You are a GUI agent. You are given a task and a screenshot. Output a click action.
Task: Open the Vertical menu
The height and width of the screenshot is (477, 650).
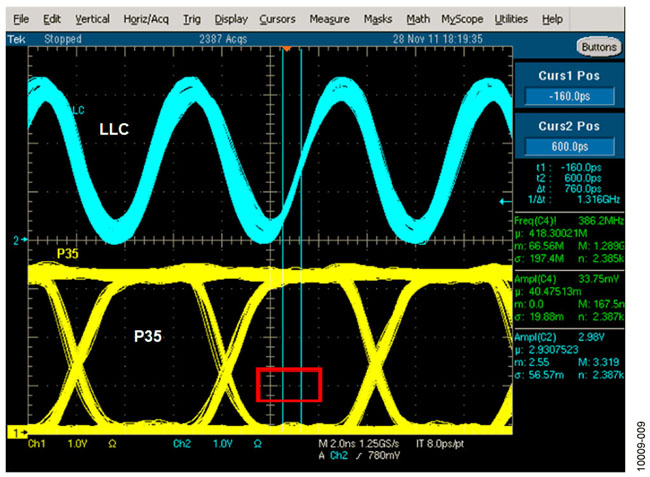coord(92,19)
